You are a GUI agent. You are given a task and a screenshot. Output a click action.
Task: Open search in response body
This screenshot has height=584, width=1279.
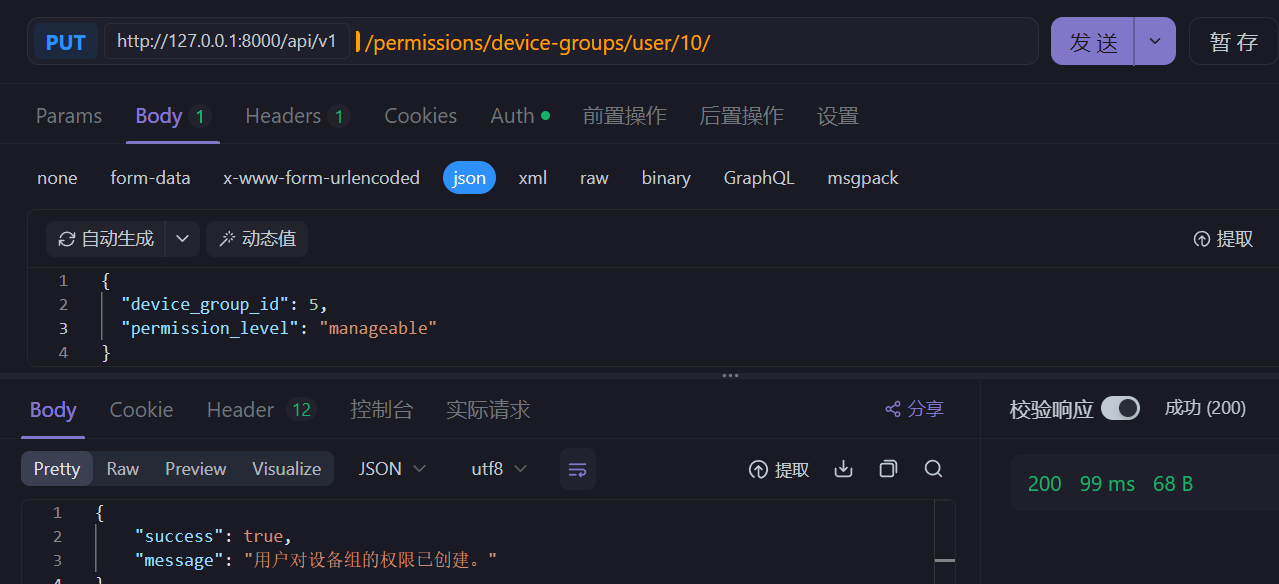click(x=933, y=469)
